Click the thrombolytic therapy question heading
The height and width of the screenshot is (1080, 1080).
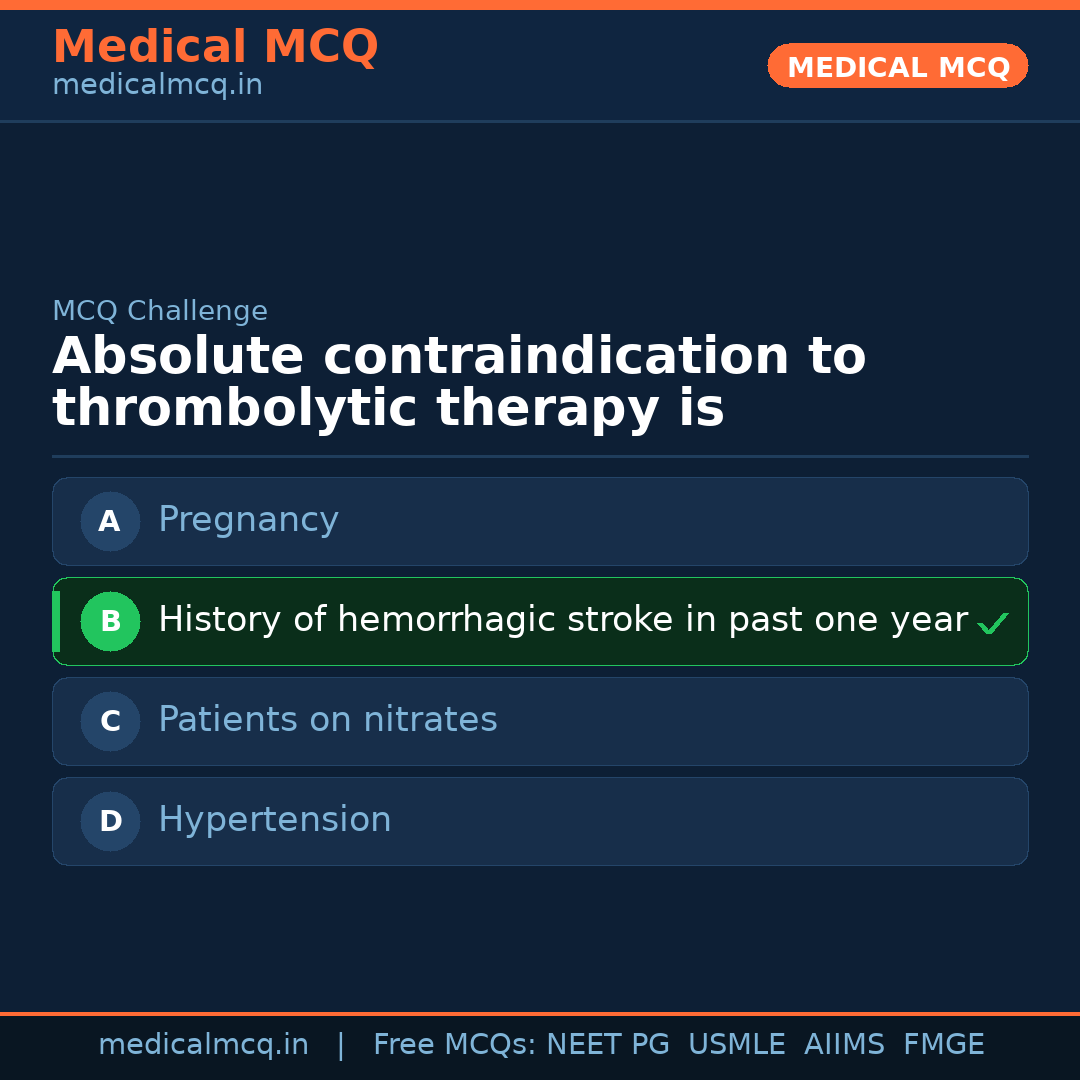pyautogui.click(x=459, y=383)
